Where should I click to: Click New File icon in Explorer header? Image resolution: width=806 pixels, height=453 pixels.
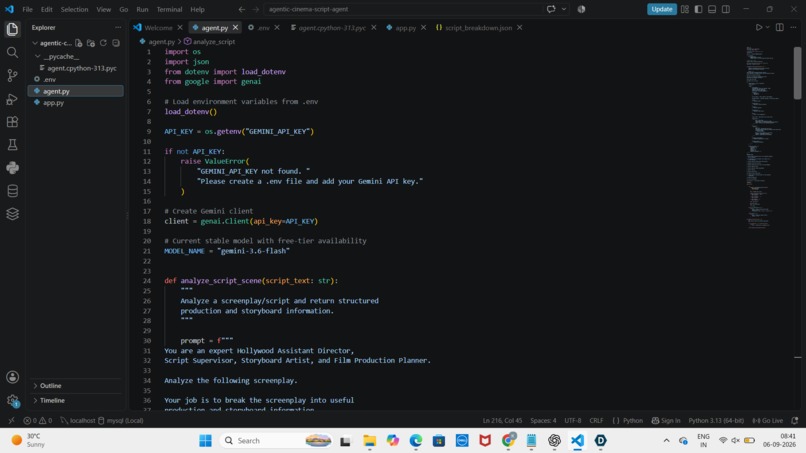79,43
